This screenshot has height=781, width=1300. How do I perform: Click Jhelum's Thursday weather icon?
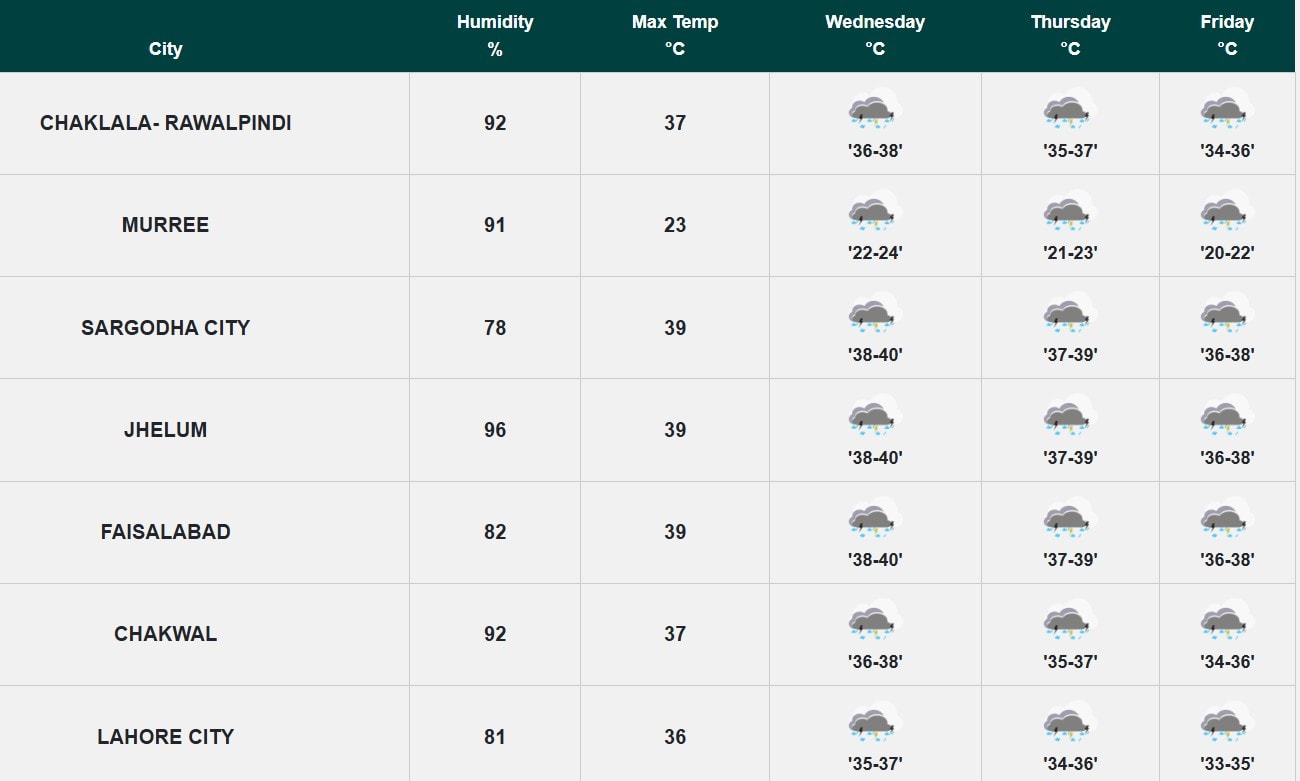coord(1070,418)
